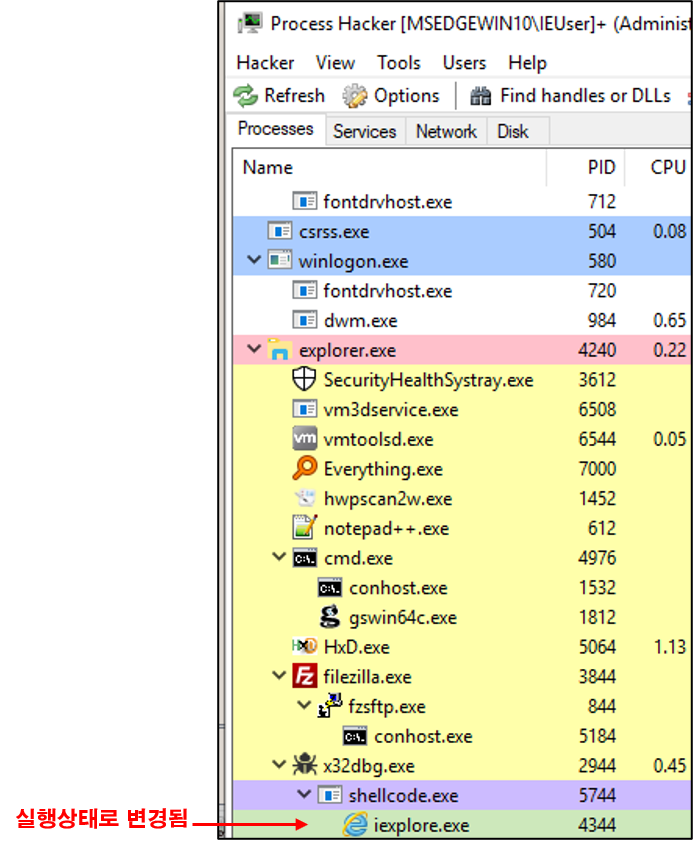Select the shellcode.exe process name

pyautogui.click(x=403, y=796)
